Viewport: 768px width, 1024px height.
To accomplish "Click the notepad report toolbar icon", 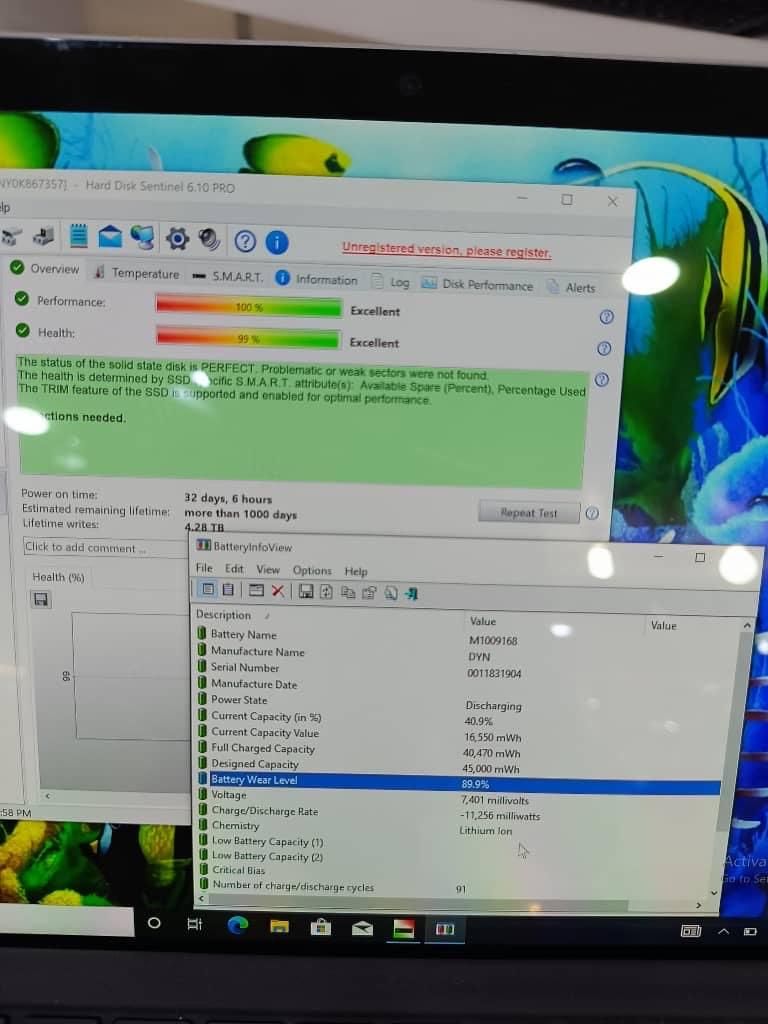I will point(78,235).
